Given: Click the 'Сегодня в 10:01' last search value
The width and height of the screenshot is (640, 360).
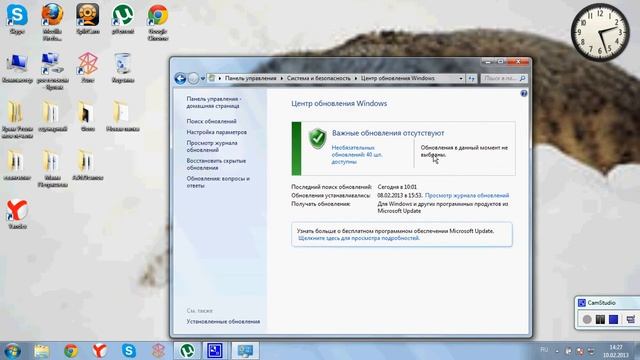Looking at the screenshot, I should (397, 187).
